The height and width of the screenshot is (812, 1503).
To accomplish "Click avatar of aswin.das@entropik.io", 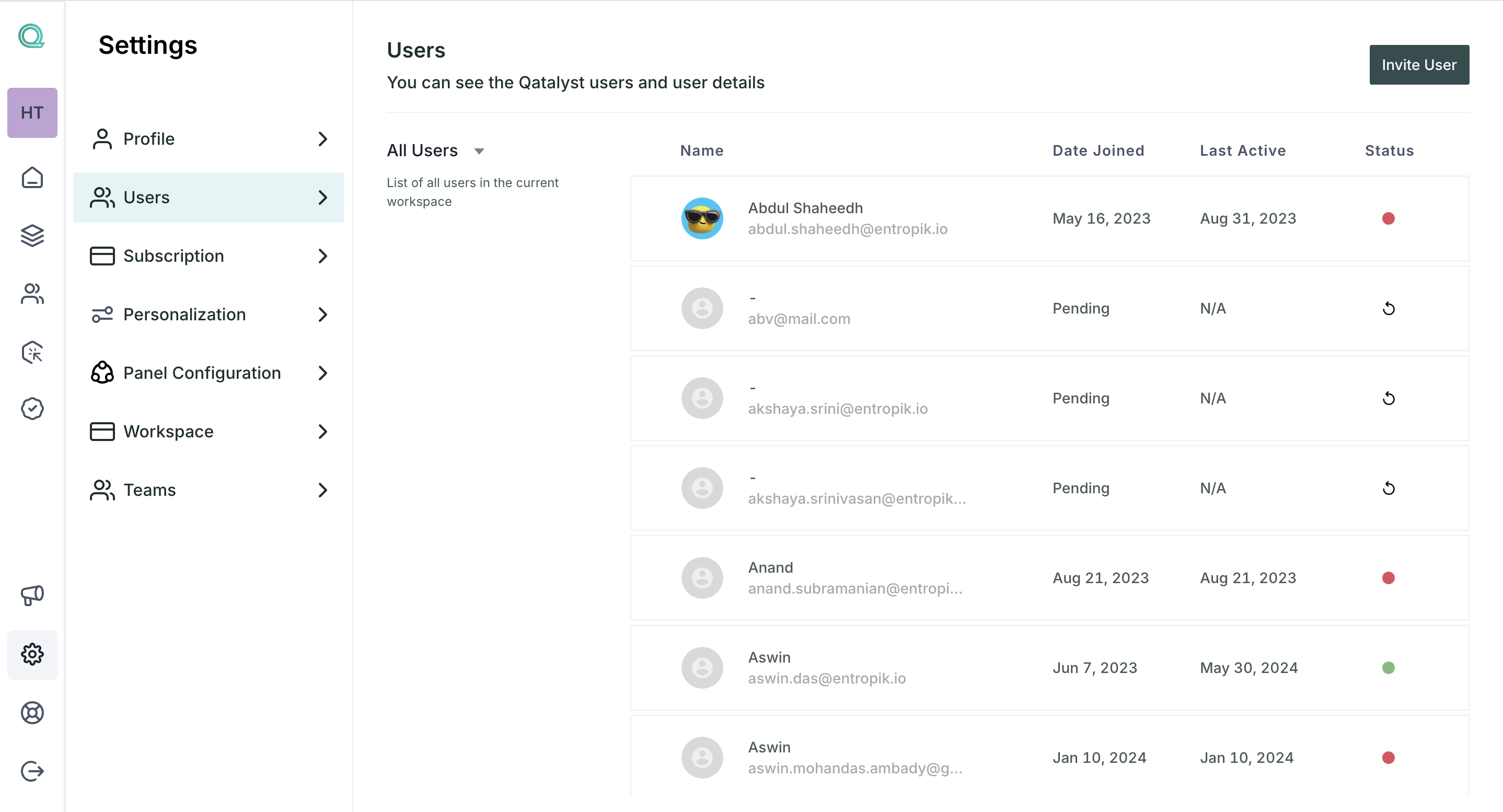I will [x=702, y=667].
